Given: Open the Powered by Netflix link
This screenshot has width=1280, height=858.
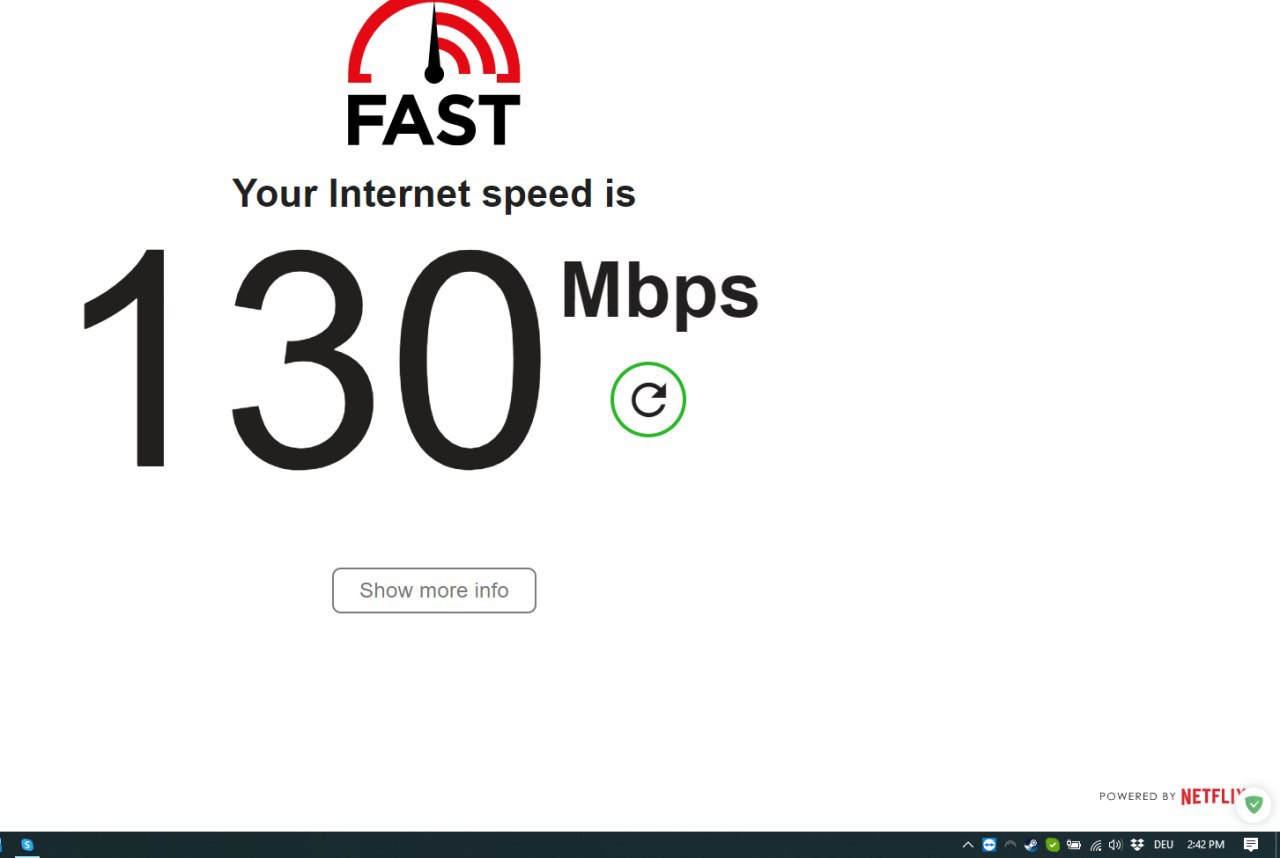Looking at the screenshot, I should (x=1170, y=796).
